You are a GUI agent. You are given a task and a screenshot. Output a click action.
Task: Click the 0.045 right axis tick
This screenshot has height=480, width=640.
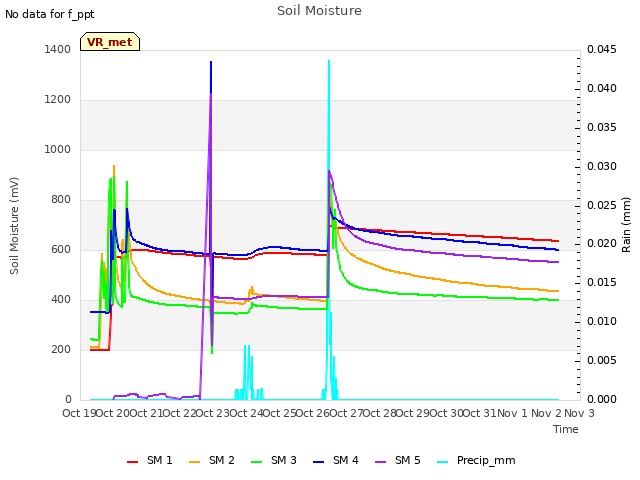[602, 49]
